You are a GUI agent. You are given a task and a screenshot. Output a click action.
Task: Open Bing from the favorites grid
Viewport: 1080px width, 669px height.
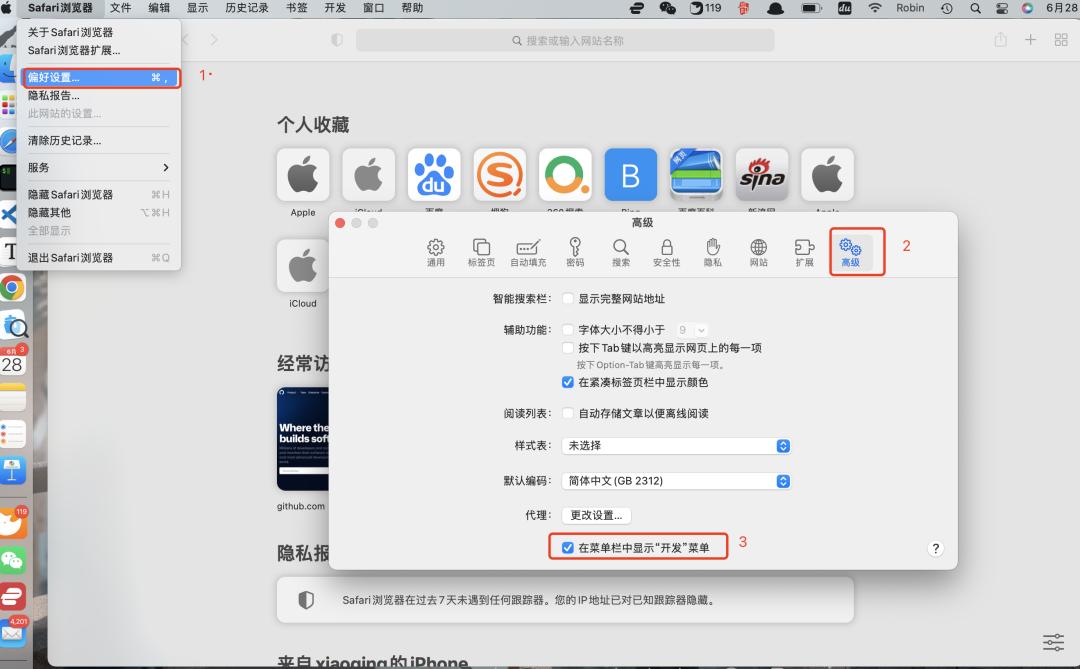(x=630, y=174)
